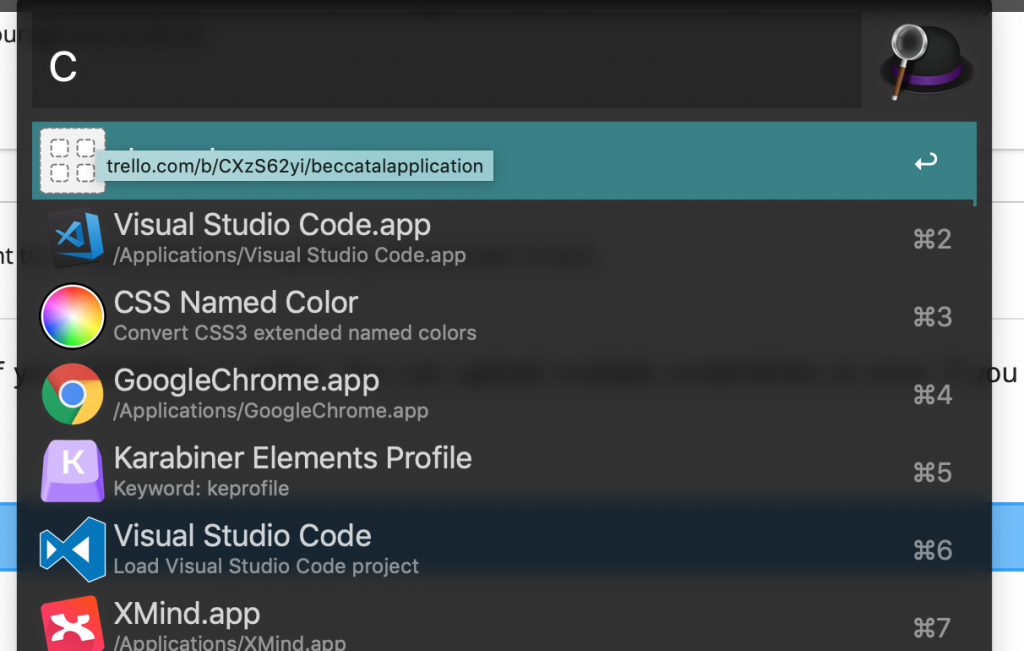Click the ⌘2 shortcut label
The image size is (1024, 651).
coord(932,239)
